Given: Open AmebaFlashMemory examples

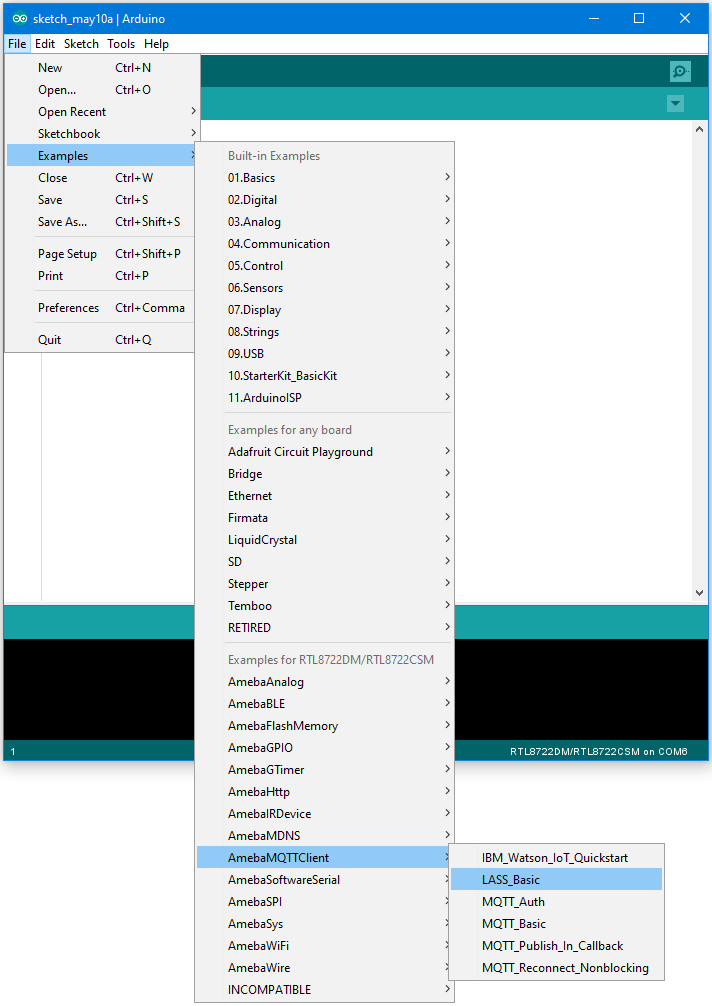Looking at the screenshot, I should click(x=325, y=726).
